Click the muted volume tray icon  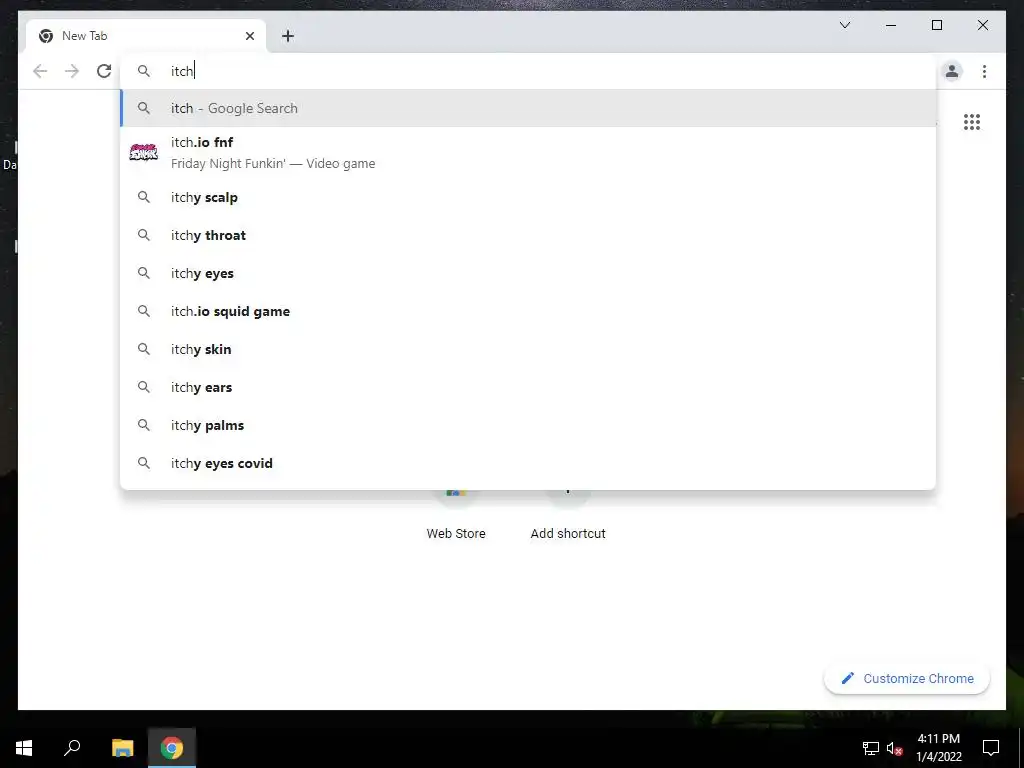pyautogui.click(x=894, y=748)
